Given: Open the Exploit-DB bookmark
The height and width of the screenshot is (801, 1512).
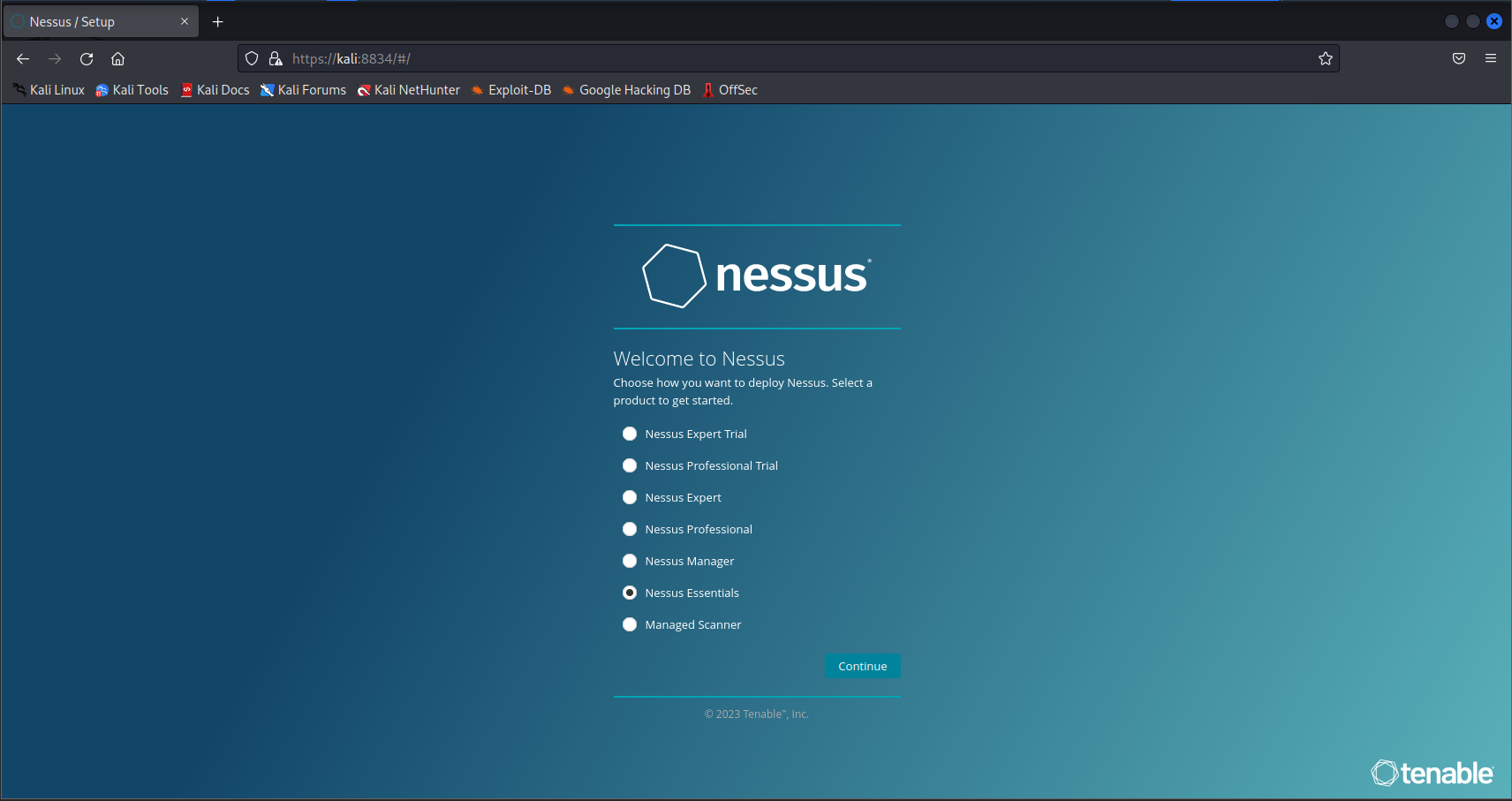Looking at the screenshot, I should click(x=477, y=89).
